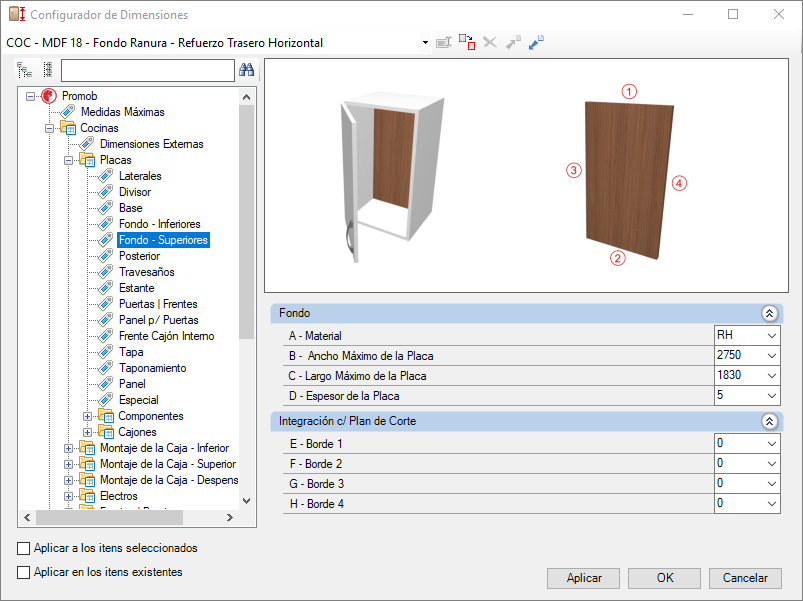Open the G - Borde 3 dropdown

(772, 484)
